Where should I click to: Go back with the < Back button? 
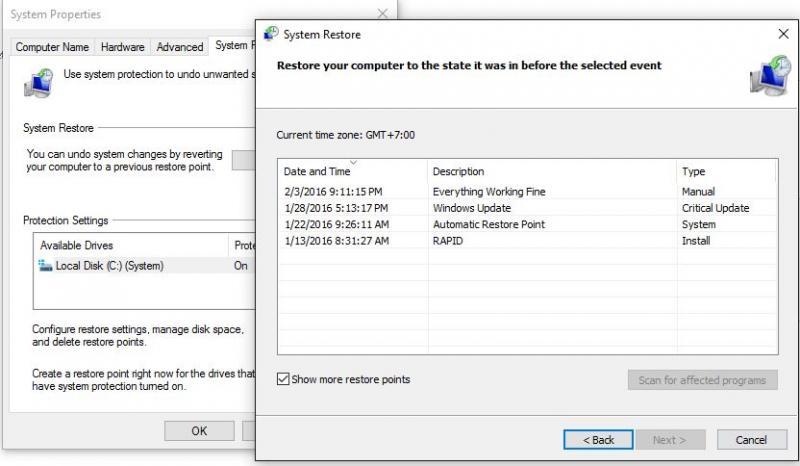[598, 440]
